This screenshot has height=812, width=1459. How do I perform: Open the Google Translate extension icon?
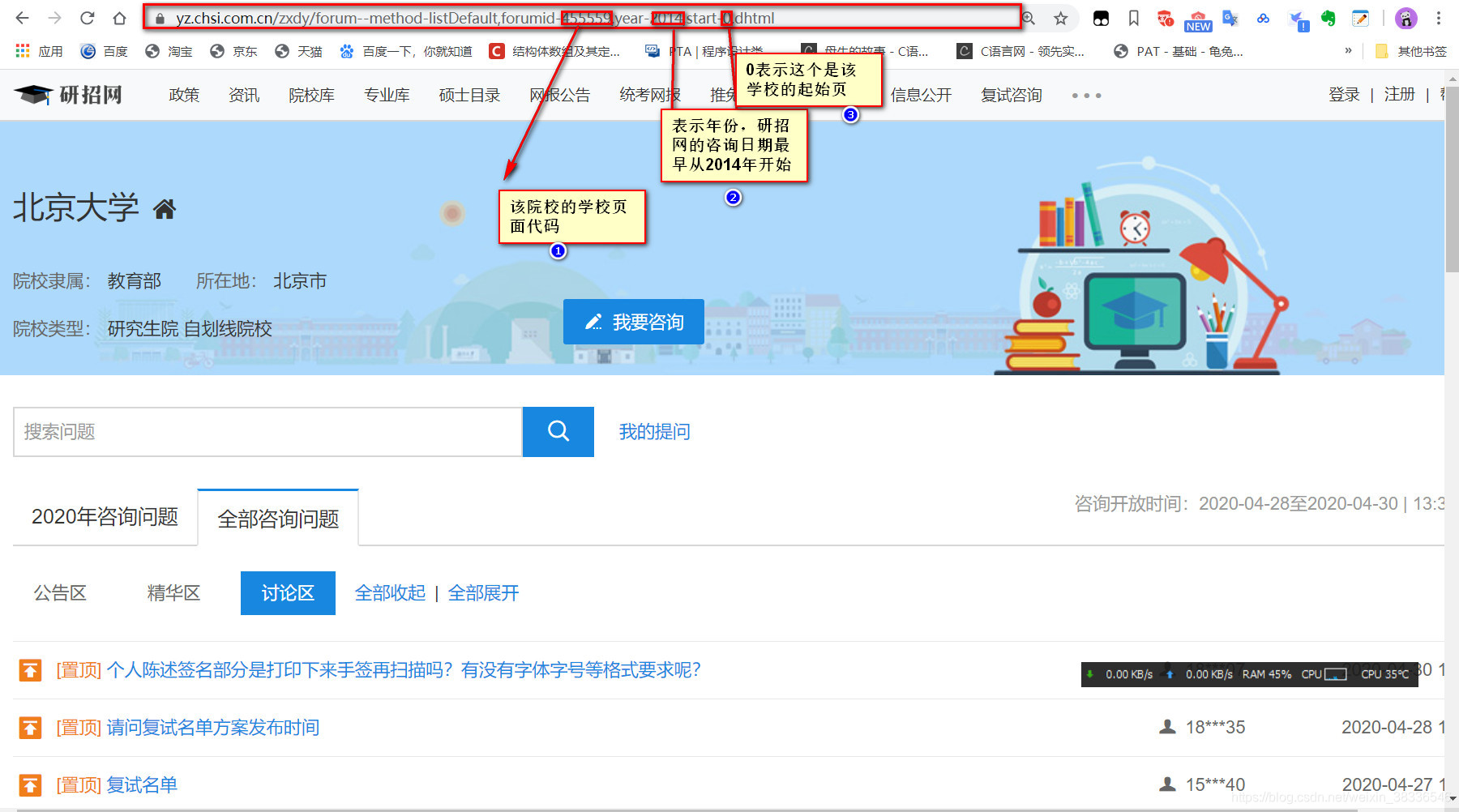pyautogui.click(x=1230, y=18)
